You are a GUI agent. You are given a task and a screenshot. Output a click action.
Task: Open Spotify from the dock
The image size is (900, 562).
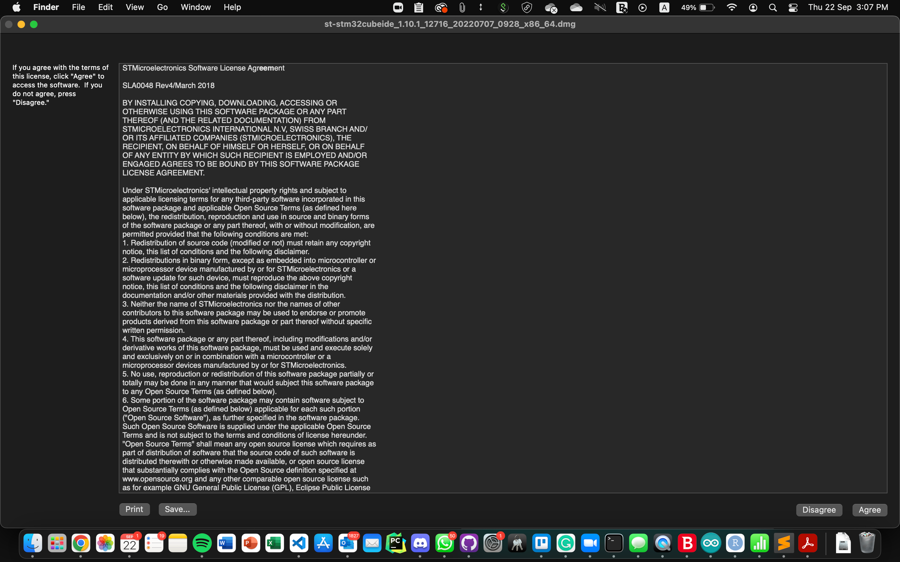(202, 543)
